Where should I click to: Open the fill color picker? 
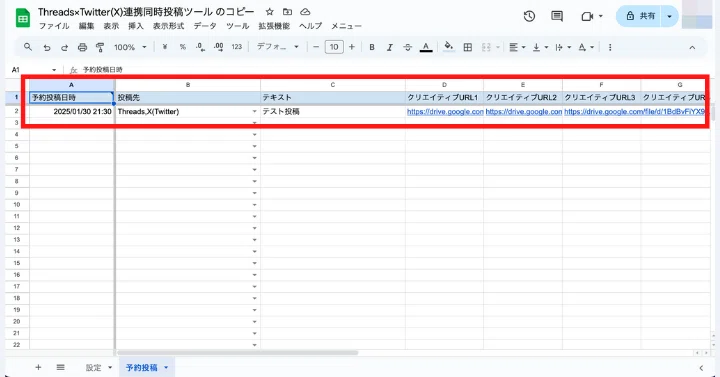(x=449, y=47)
